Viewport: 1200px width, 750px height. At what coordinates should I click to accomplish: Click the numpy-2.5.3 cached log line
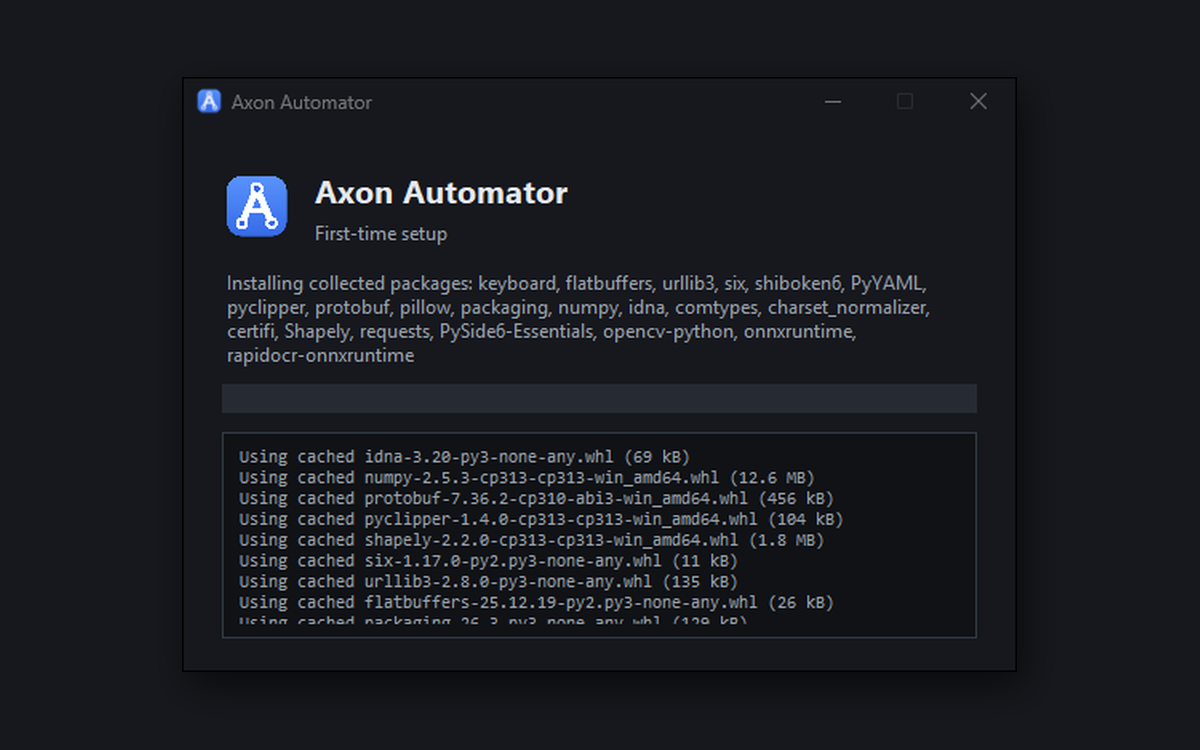pyautogui.click(x=526, y=478)
